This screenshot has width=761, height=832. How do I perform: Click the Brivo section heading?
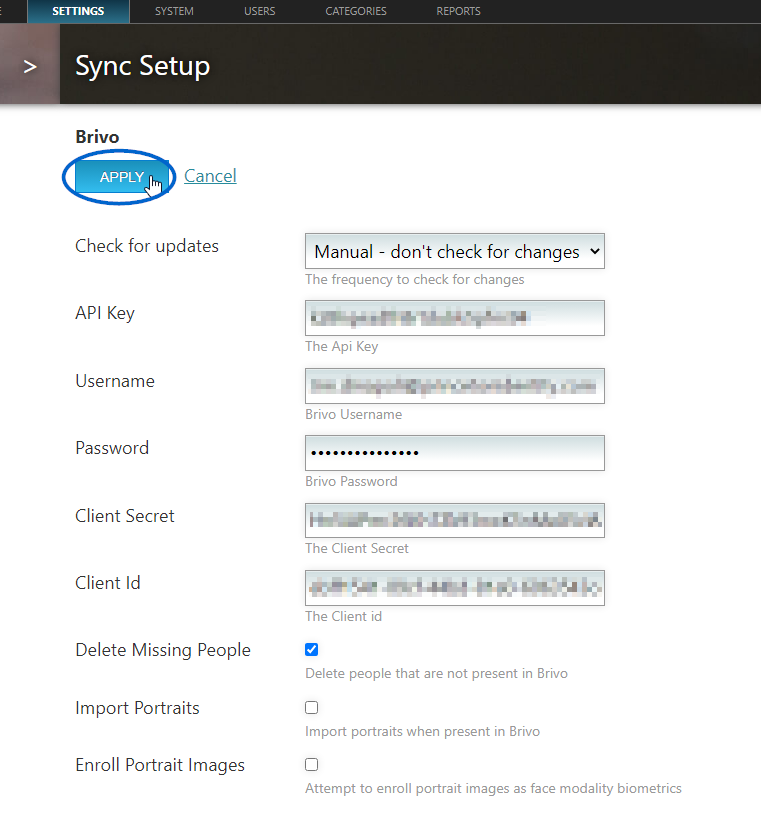pos(97,137)
